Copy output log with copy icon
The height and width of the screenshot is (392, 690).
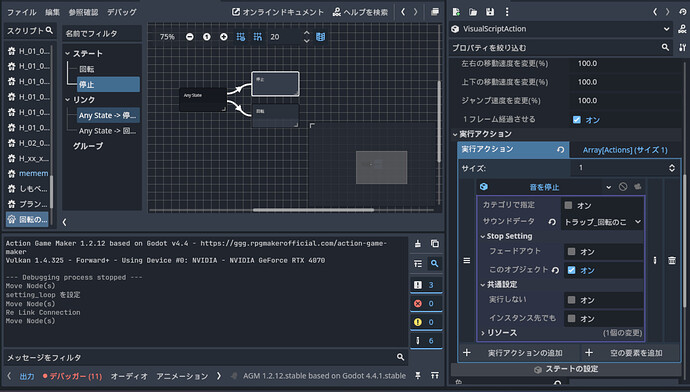coord(435,244)
